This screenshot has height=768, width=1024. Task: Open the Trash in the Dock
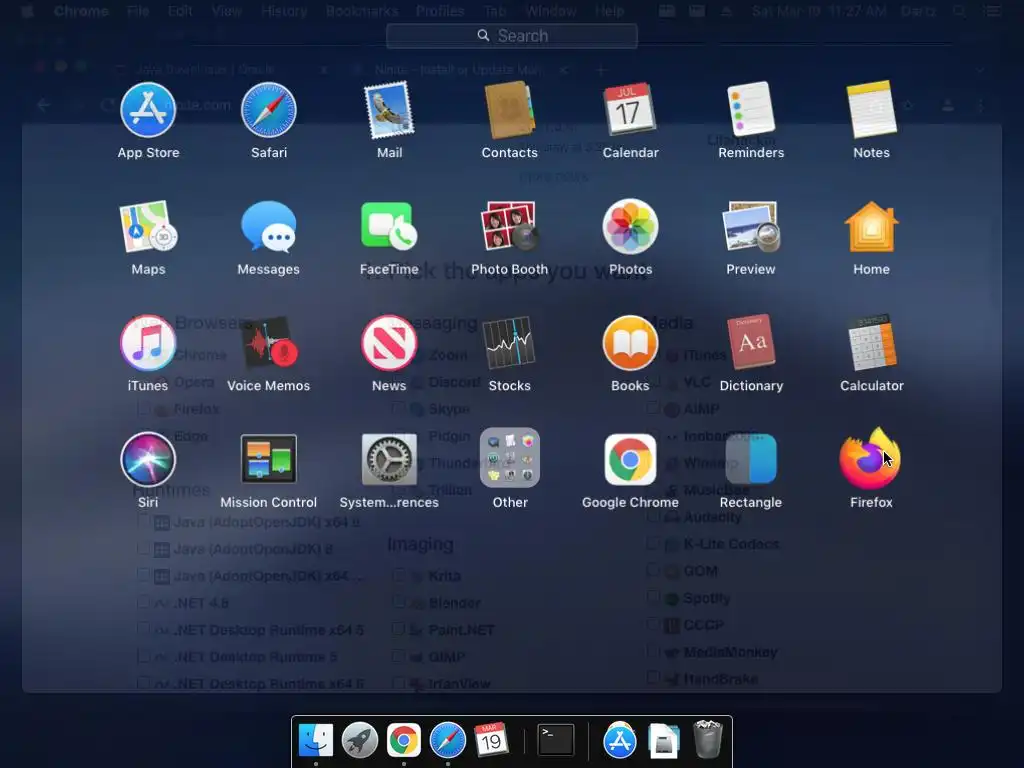tap(707, 739)
